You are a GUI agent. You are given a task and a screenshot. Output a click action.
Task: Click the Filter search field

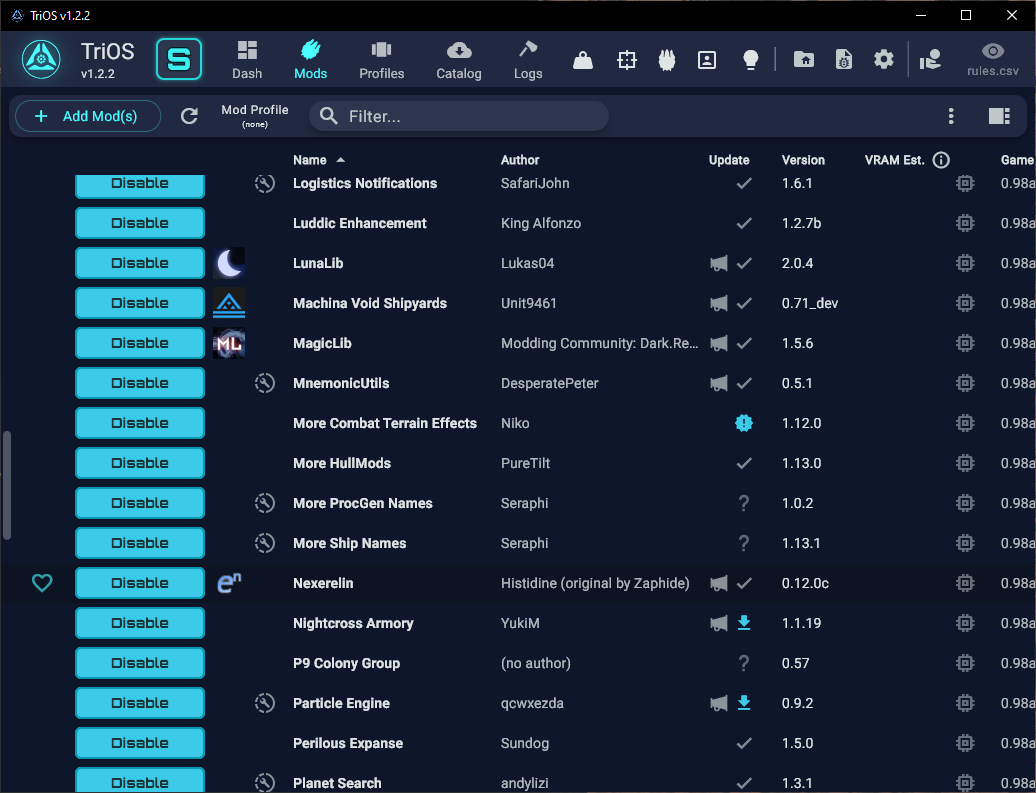pyautogui.click(x=470, y=116)
